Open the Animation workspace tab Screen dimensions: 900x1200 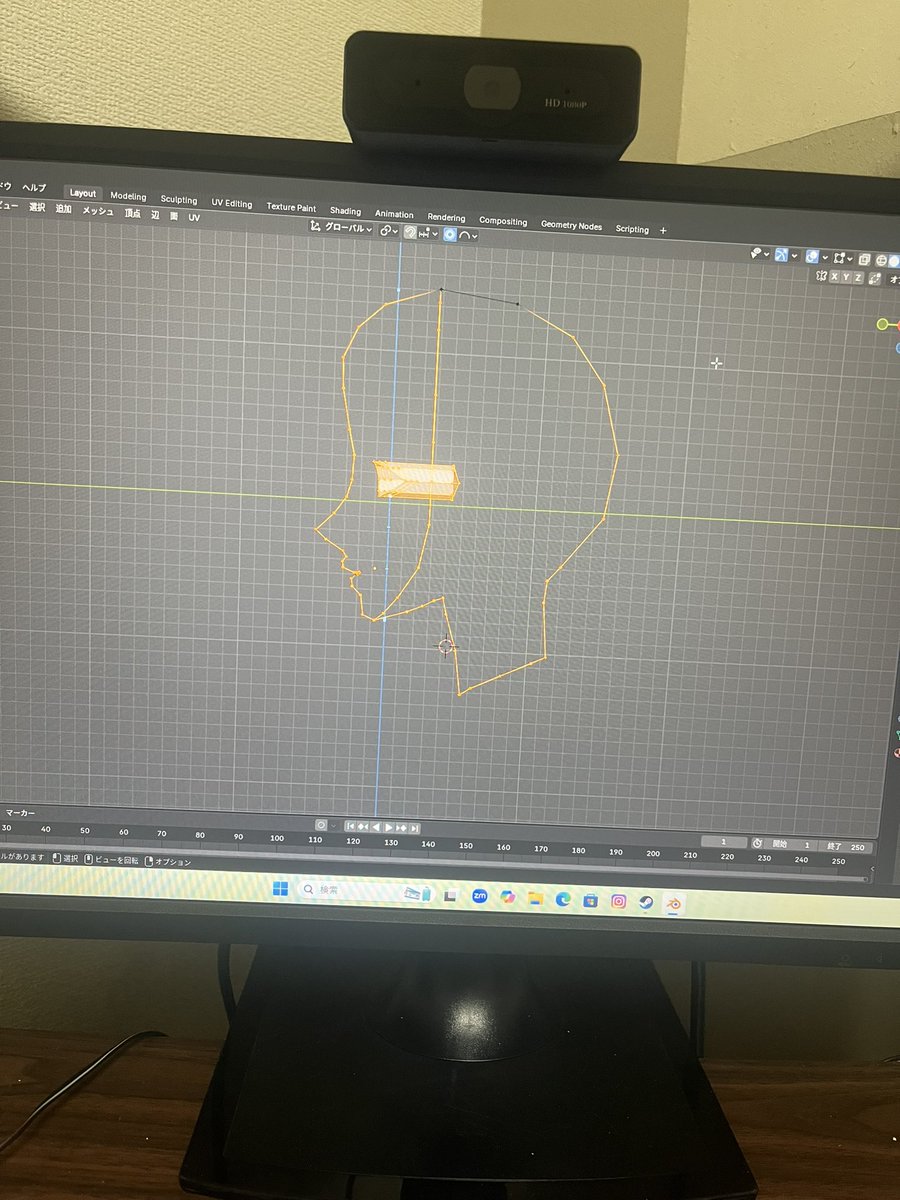pyautogui.click(x=394, y=214)
